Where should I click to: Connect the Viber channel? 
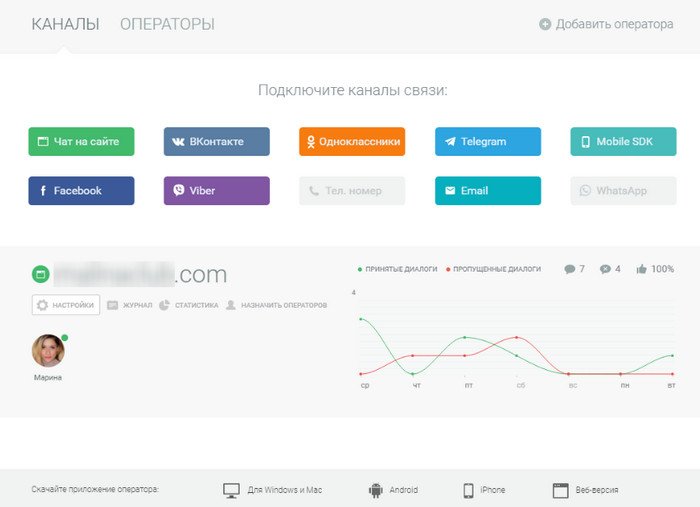coord(217,191)
